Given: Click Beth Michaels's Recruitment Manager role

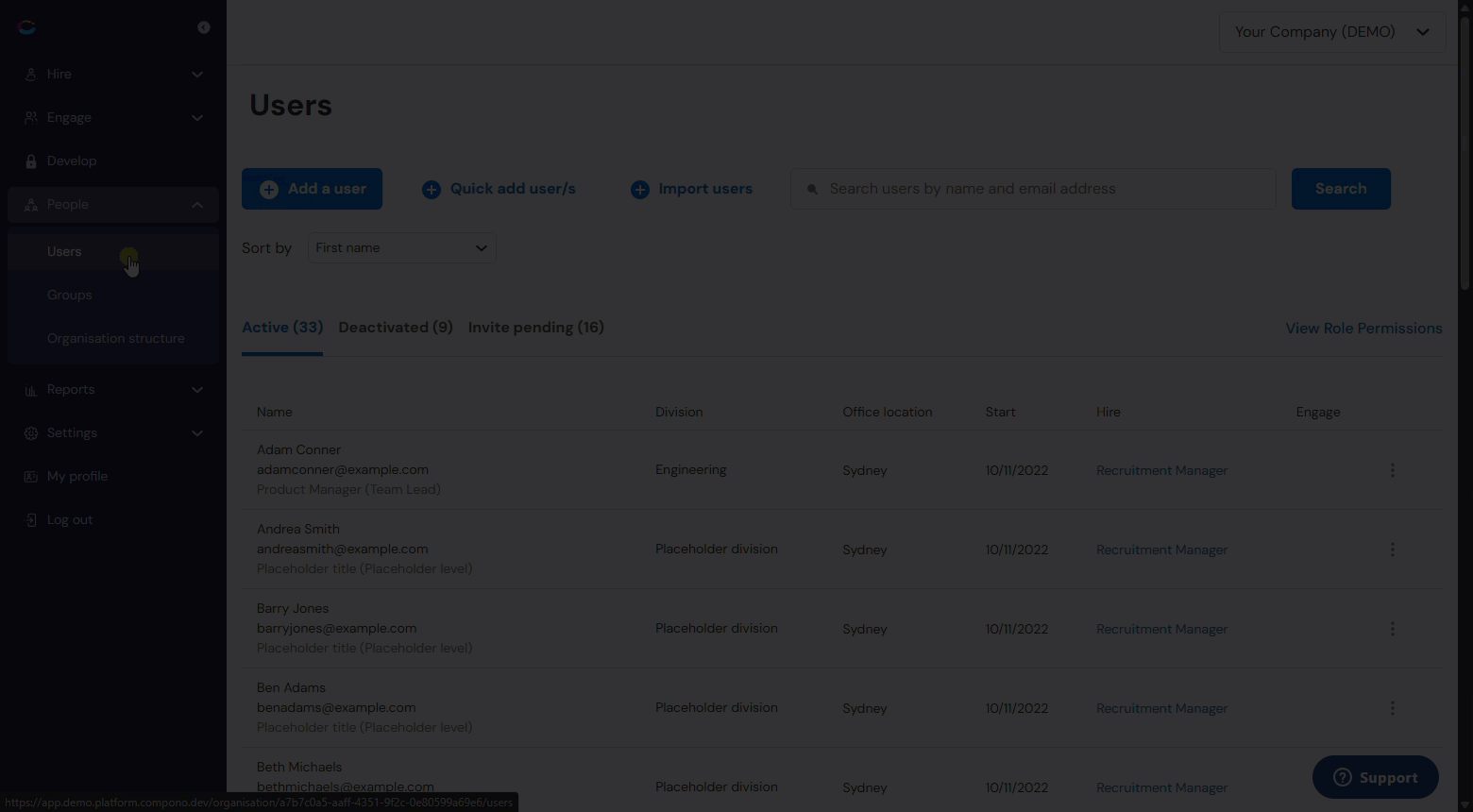Looking at the screenshot, I should click(x=1161, y=787).
